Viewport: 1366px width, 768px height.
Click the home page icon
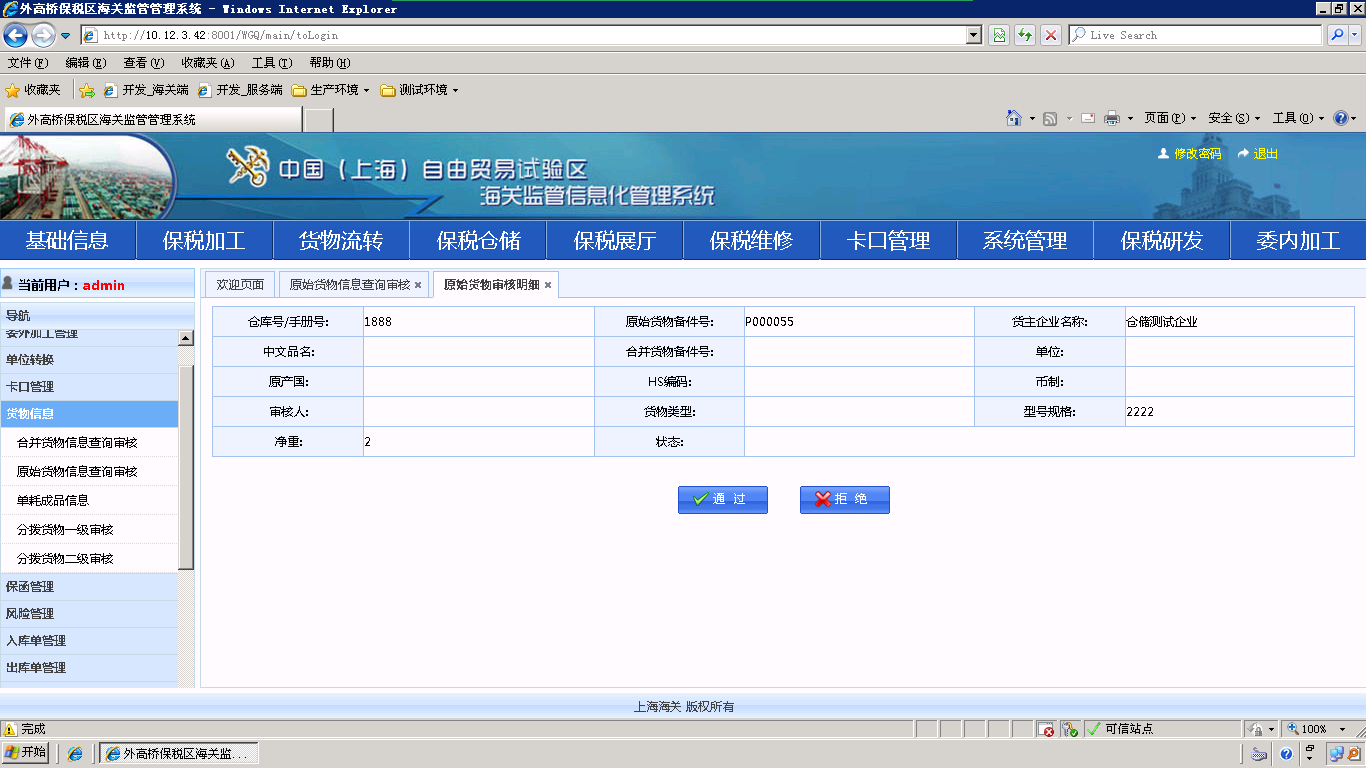(1014, 118)
